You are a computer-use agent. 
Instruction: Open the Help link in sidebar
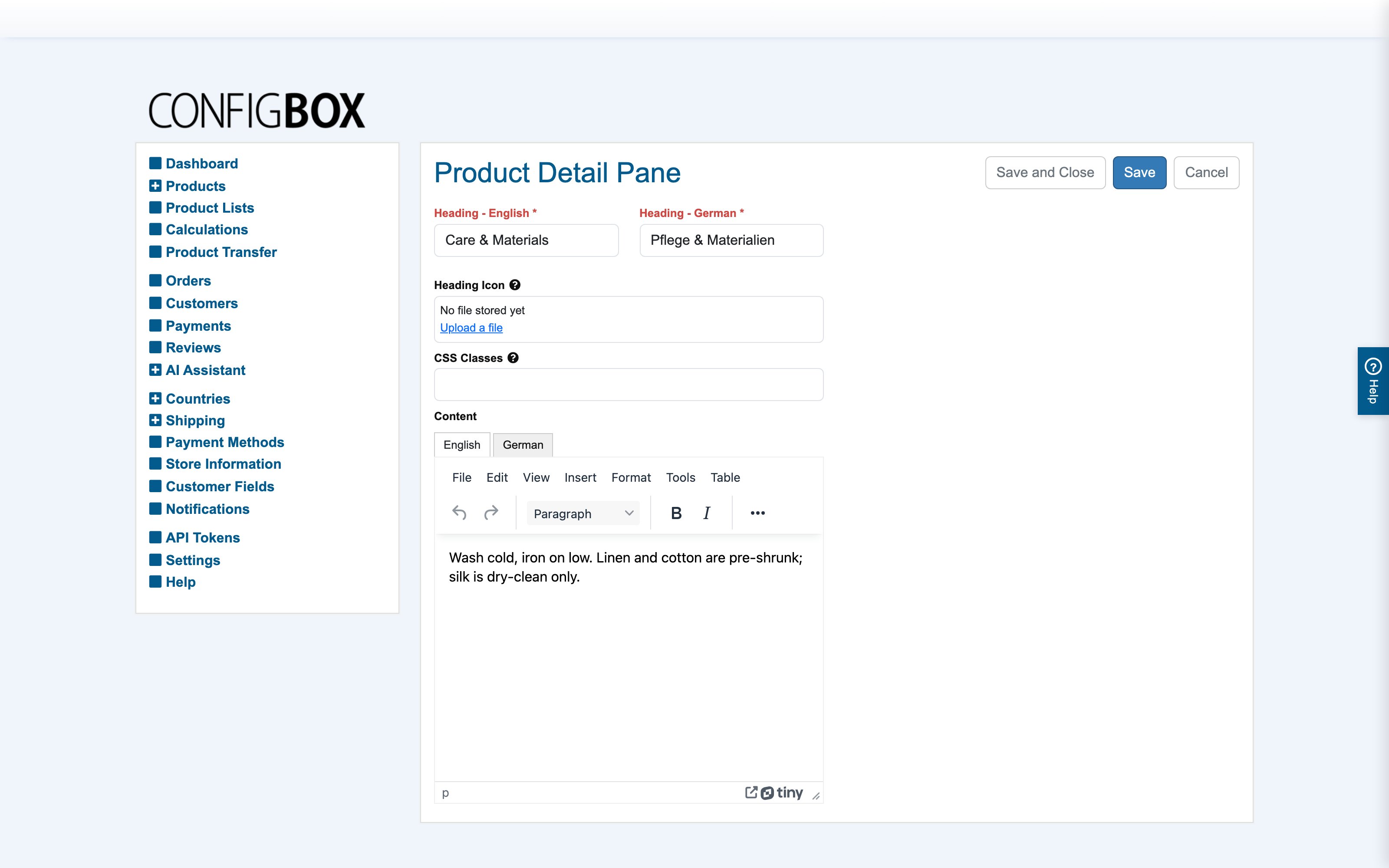point(181,582)
